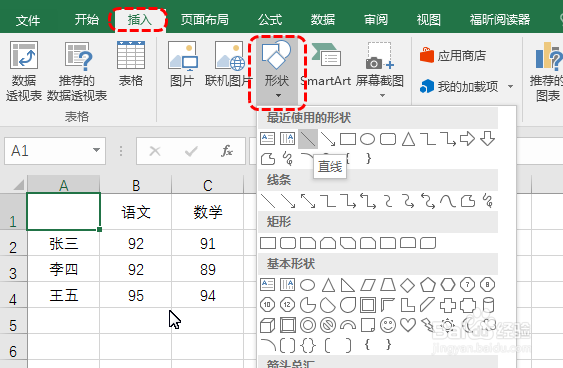Insert a Table (表格) from ribbon

point(131,64)
